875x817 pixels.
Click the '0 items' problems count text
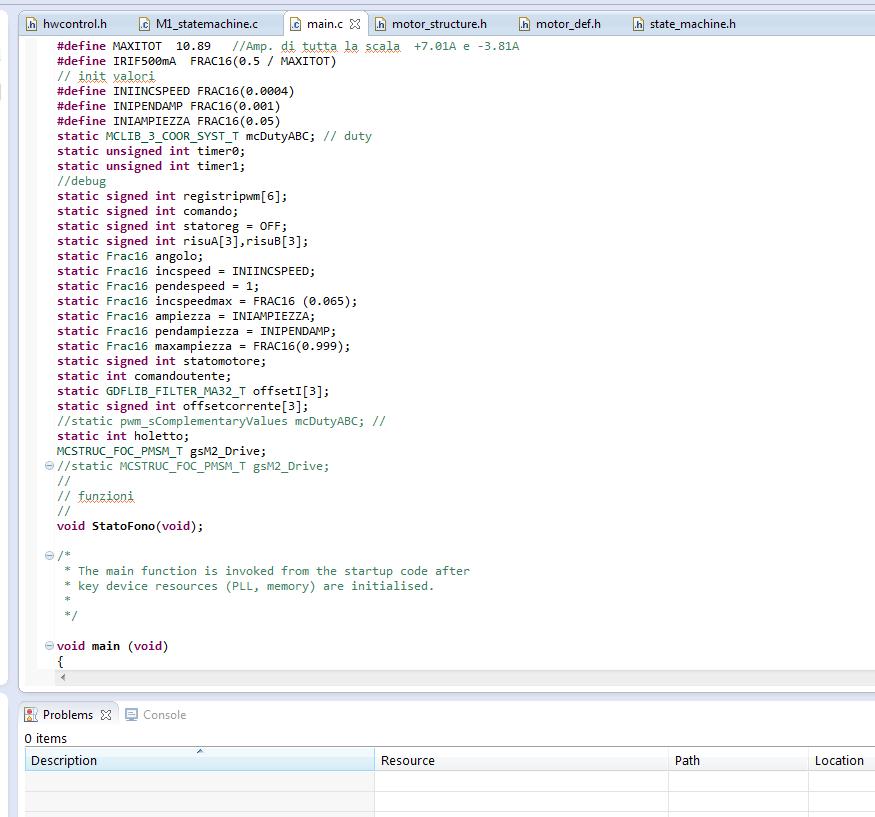coord(45,738)
